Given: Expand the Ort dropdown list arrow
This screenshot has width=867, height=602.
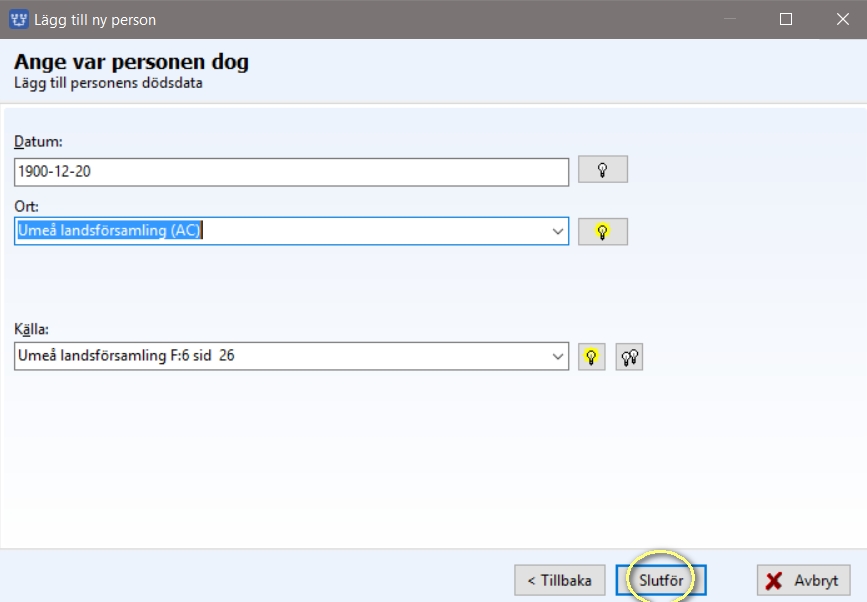Looking at the screenshot, I should 558,231.
